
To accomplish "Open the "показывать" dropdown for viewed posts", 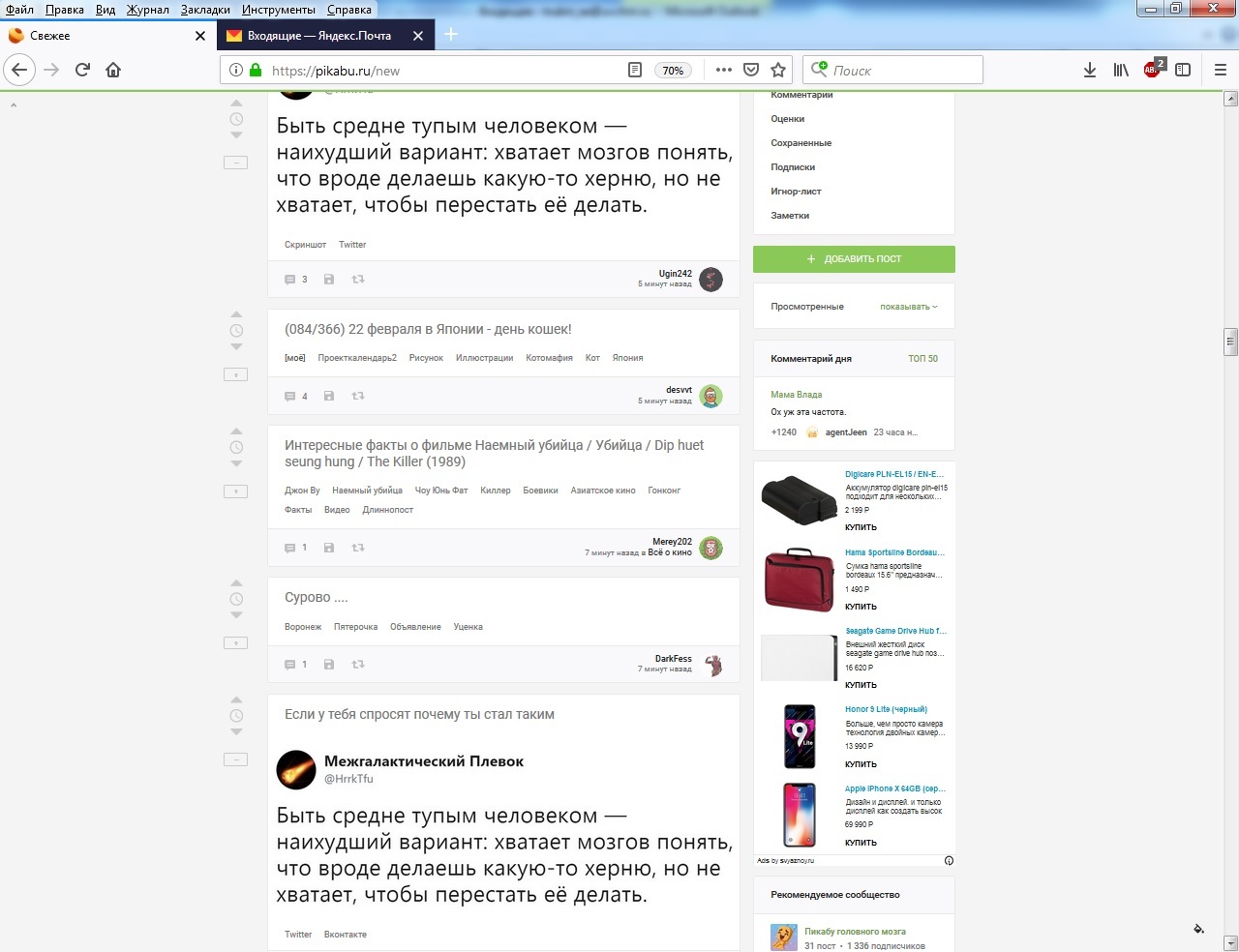I will 908,307.
